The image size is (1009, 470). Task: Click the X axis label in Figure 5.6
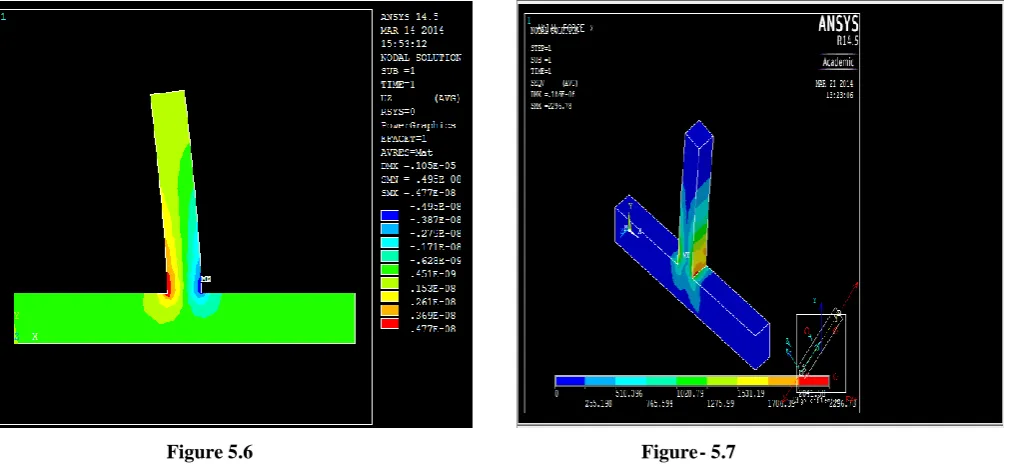[35, 337]
